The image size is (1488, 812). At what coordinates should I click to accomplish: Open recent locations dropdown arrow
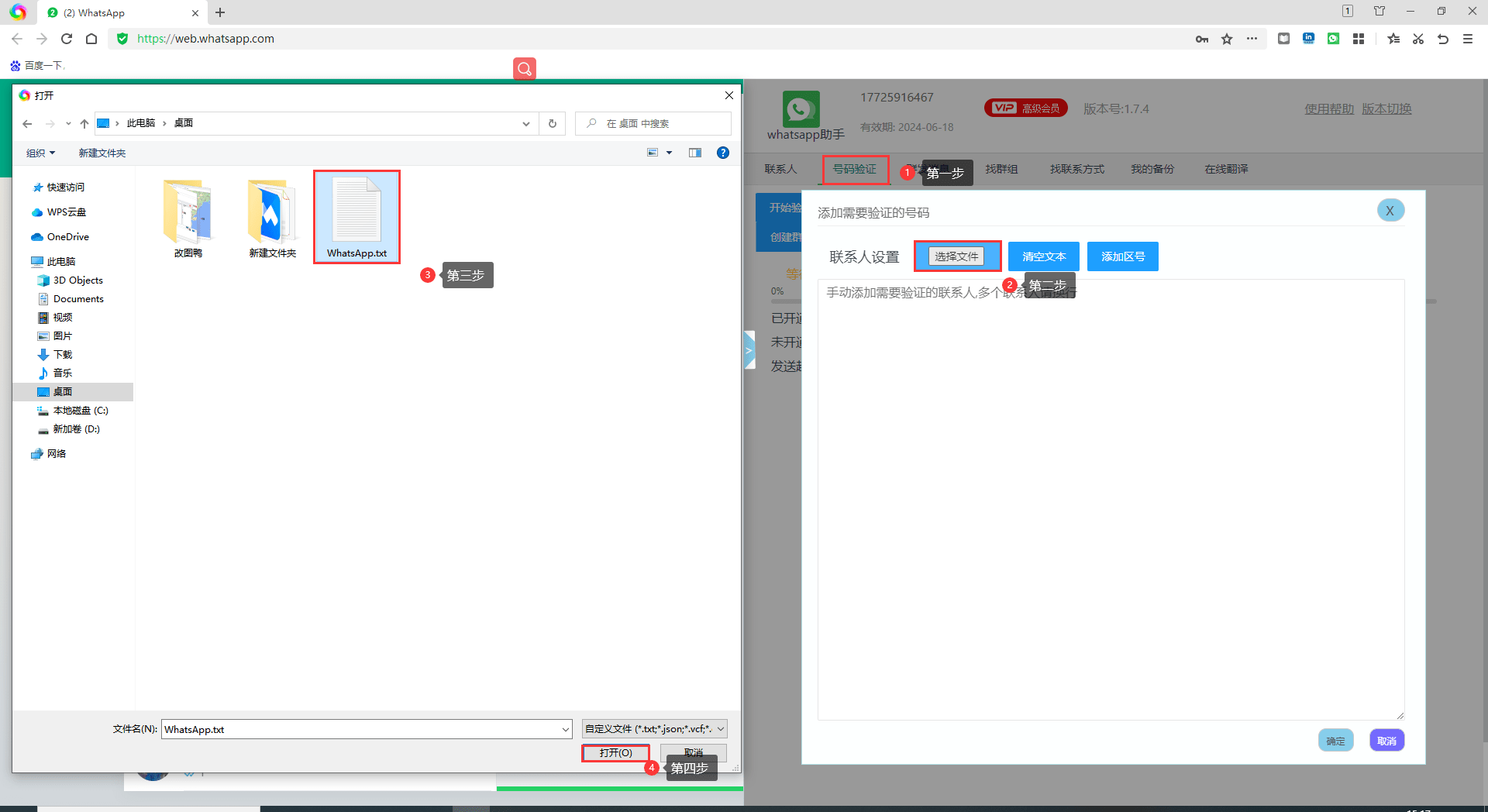click(68, 123)
